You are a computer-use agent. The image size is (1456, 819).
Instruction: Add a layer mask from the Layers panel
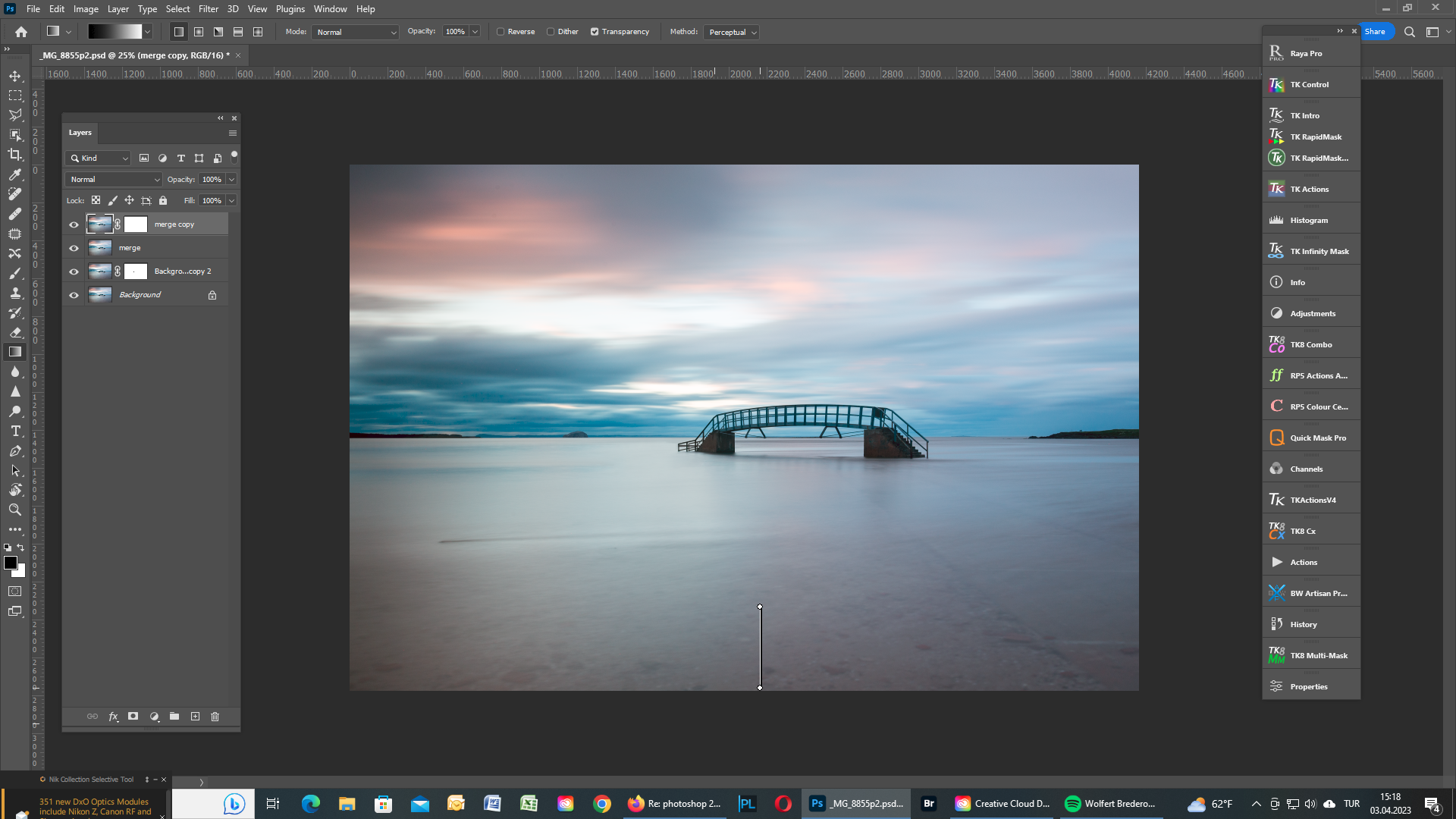(x=133, y=716)
